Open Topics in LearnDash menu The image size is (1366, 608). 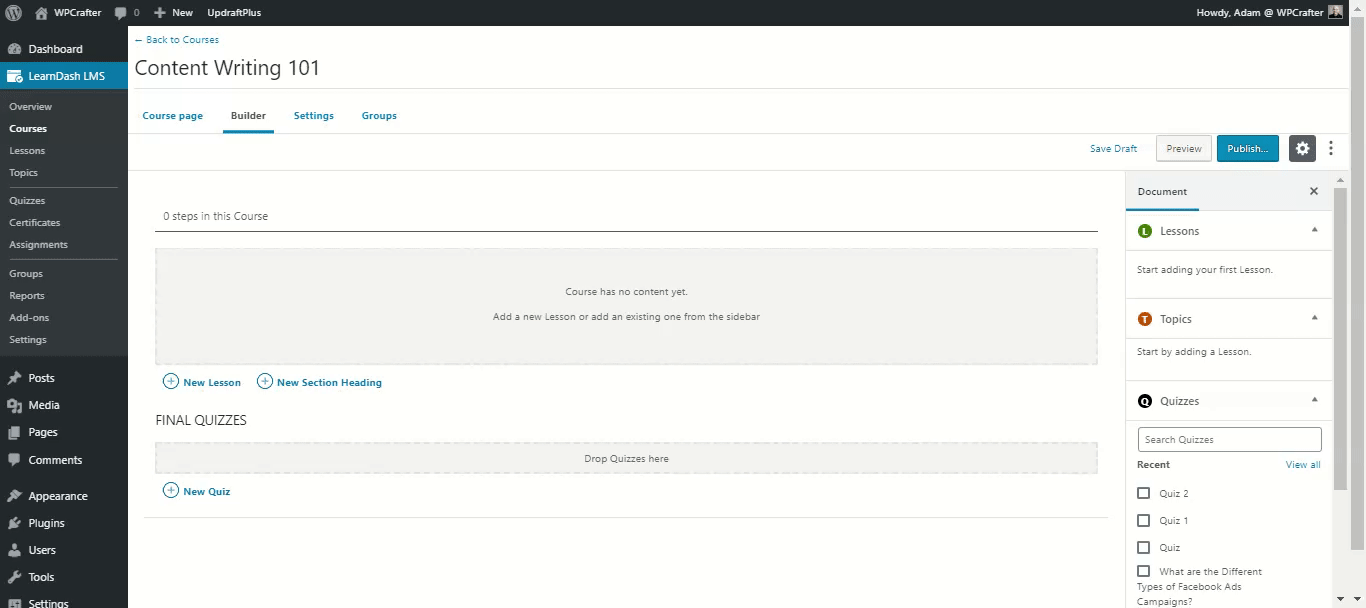point(24,173)
